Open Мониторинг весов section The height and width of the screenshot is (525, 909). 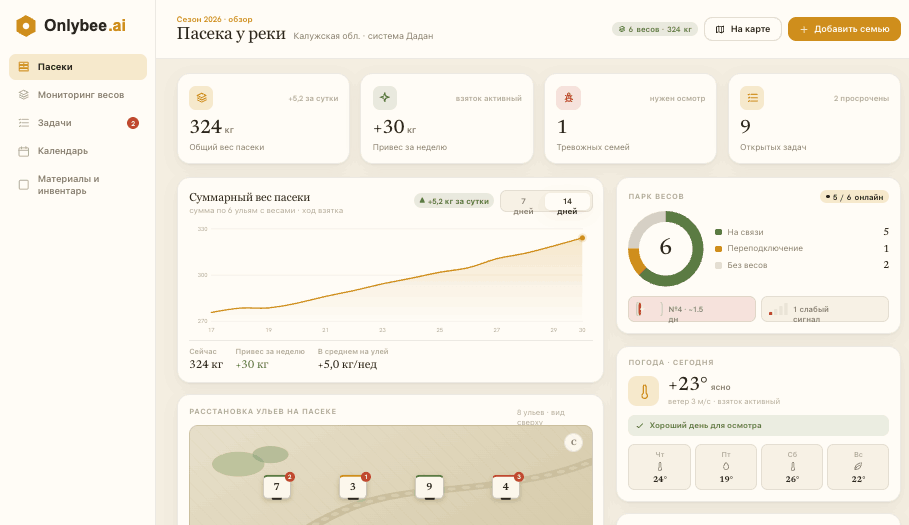pos(78,94)
